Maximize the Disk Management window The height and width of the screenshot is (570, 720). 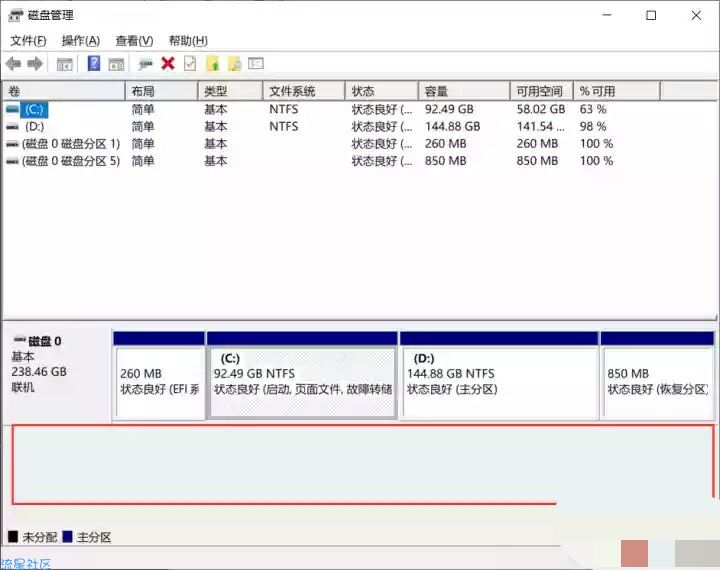pos(651,16)
